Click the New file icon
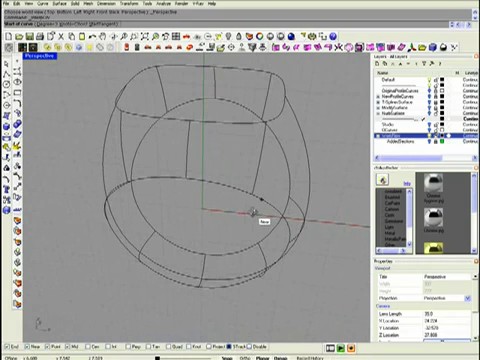480x360 pixels. point(9,36)
